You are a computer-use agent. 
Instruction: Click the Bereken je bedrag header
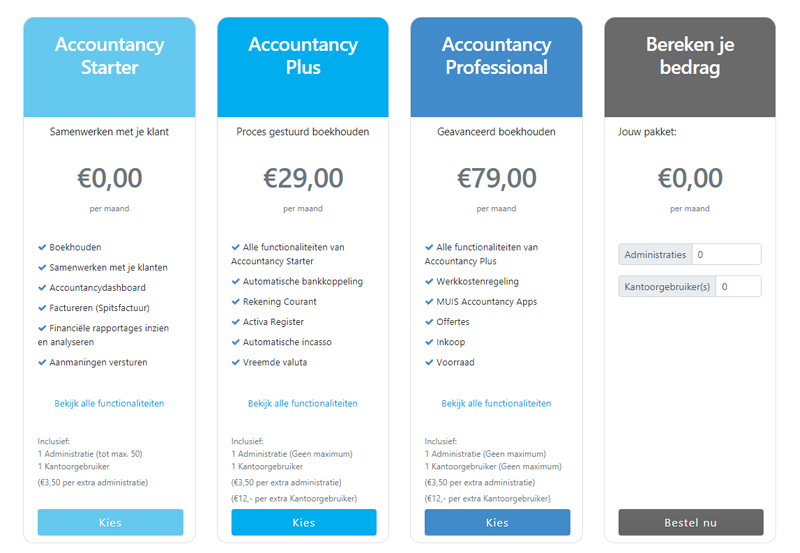click(690, 57)
